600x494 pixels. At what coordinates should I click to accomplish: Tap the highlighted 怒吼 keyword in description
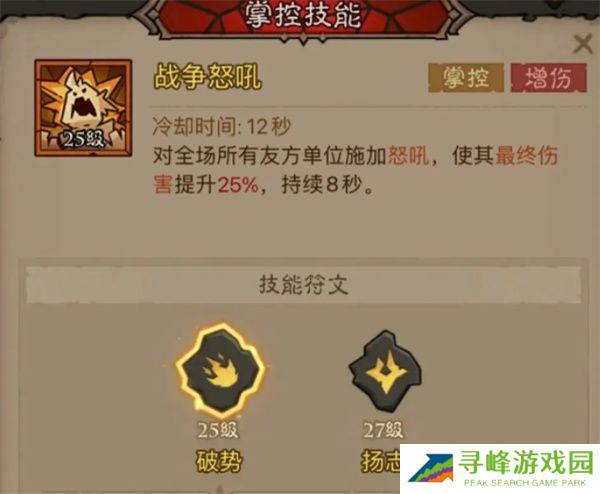point(409,156)
